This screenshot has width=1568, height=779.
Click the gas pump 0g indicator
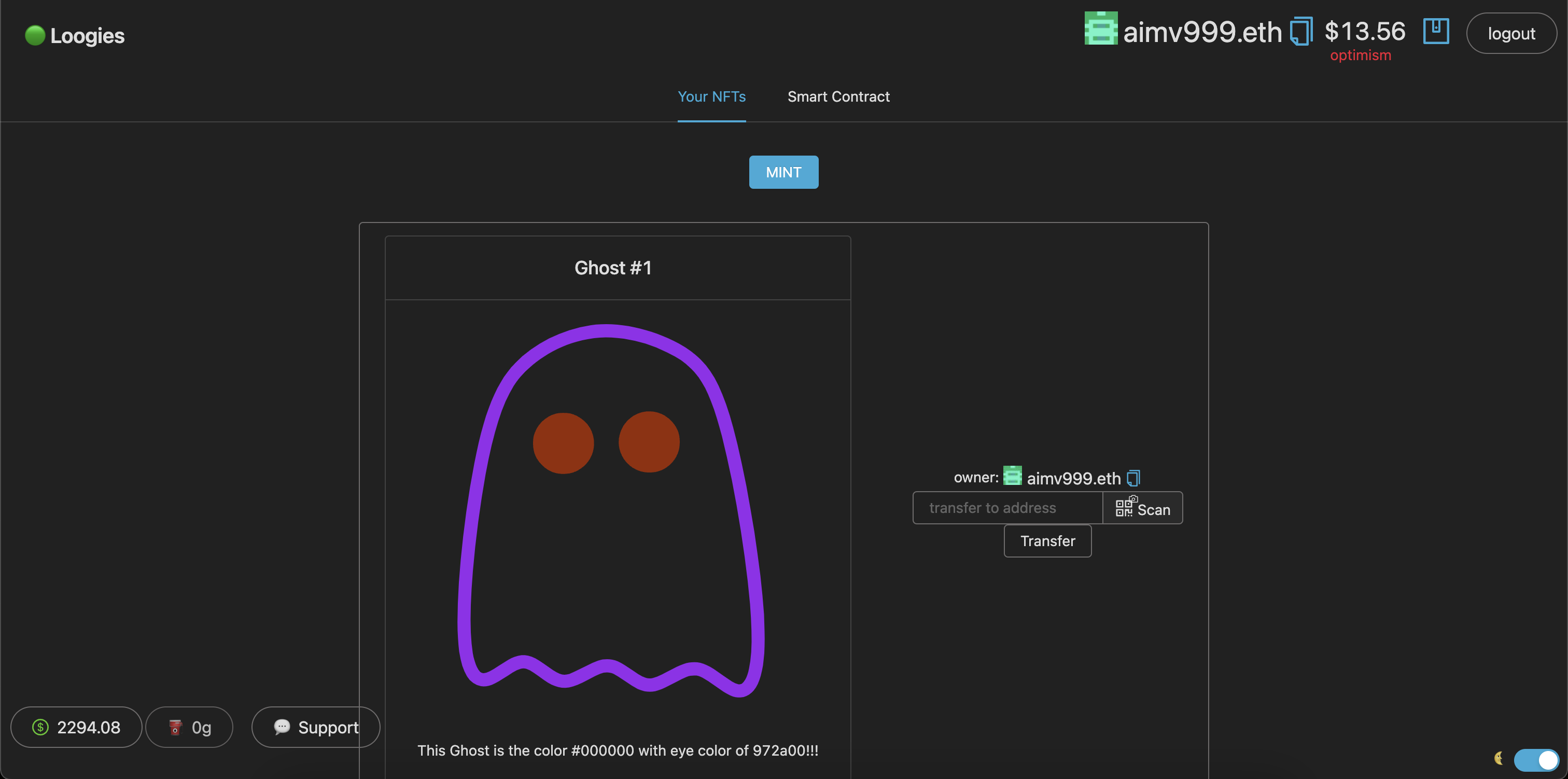coord(189,727)
